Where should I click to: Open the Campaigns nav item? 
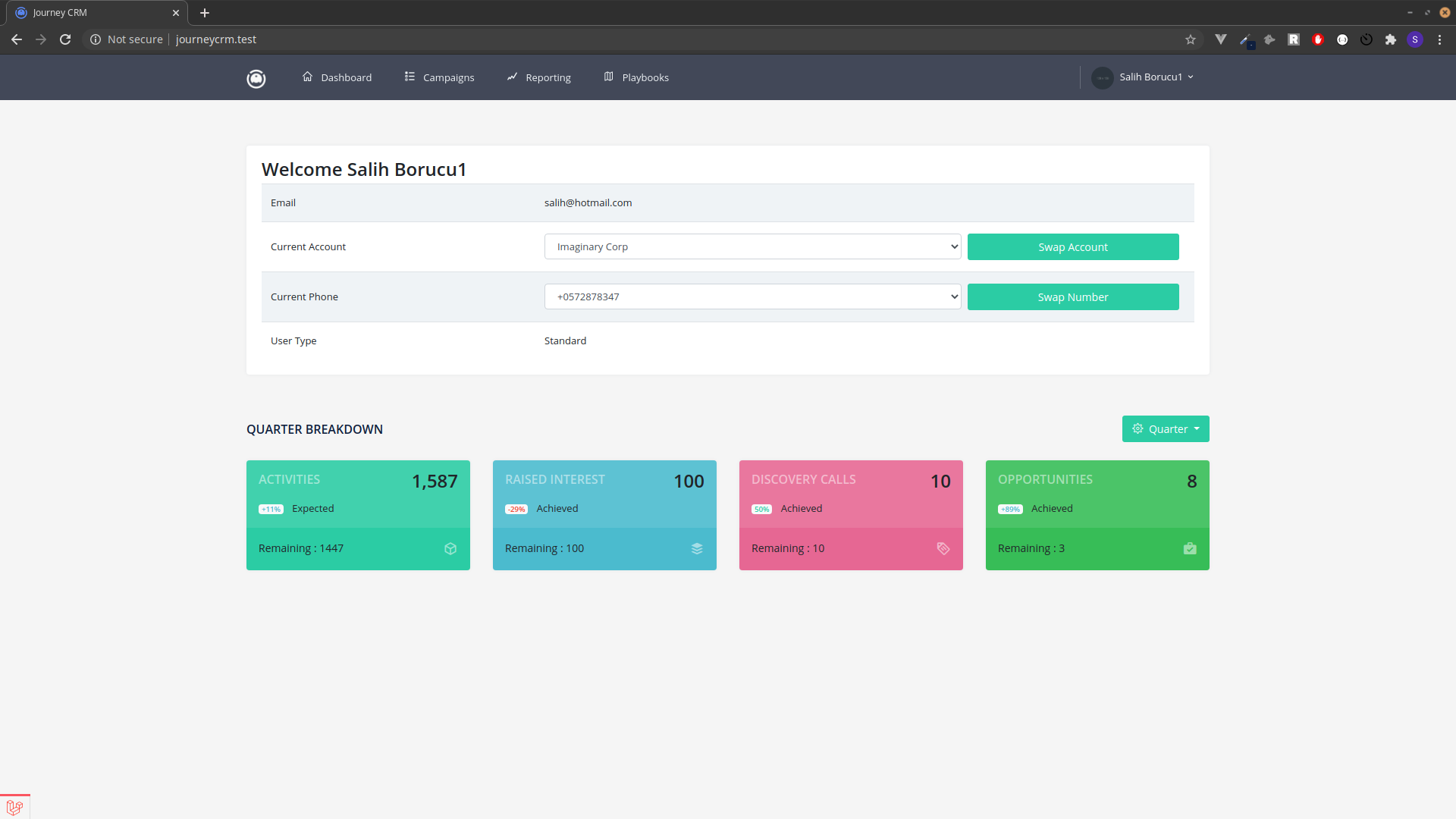[440, 77]
